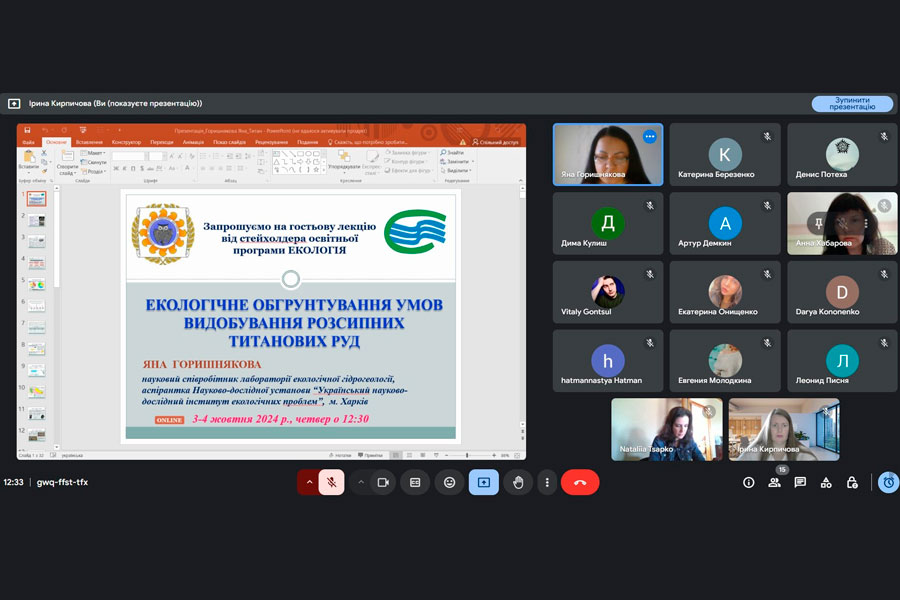
Task: Select slide 5 thumbnail in panel
Action: click(x=36, y=284)
